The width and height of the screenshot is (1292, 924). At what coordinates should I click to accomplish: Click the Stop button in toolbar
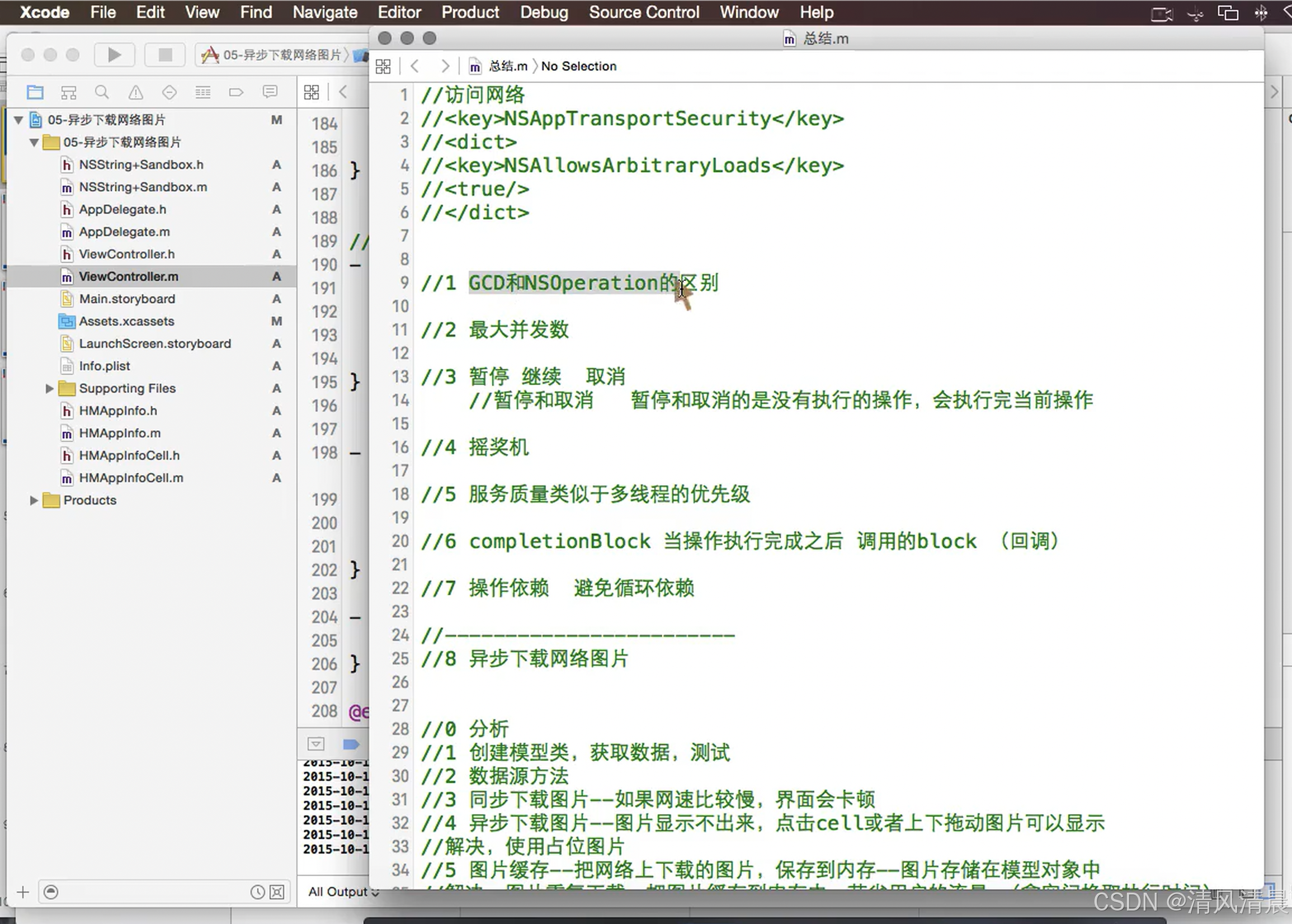click(165, 55)
